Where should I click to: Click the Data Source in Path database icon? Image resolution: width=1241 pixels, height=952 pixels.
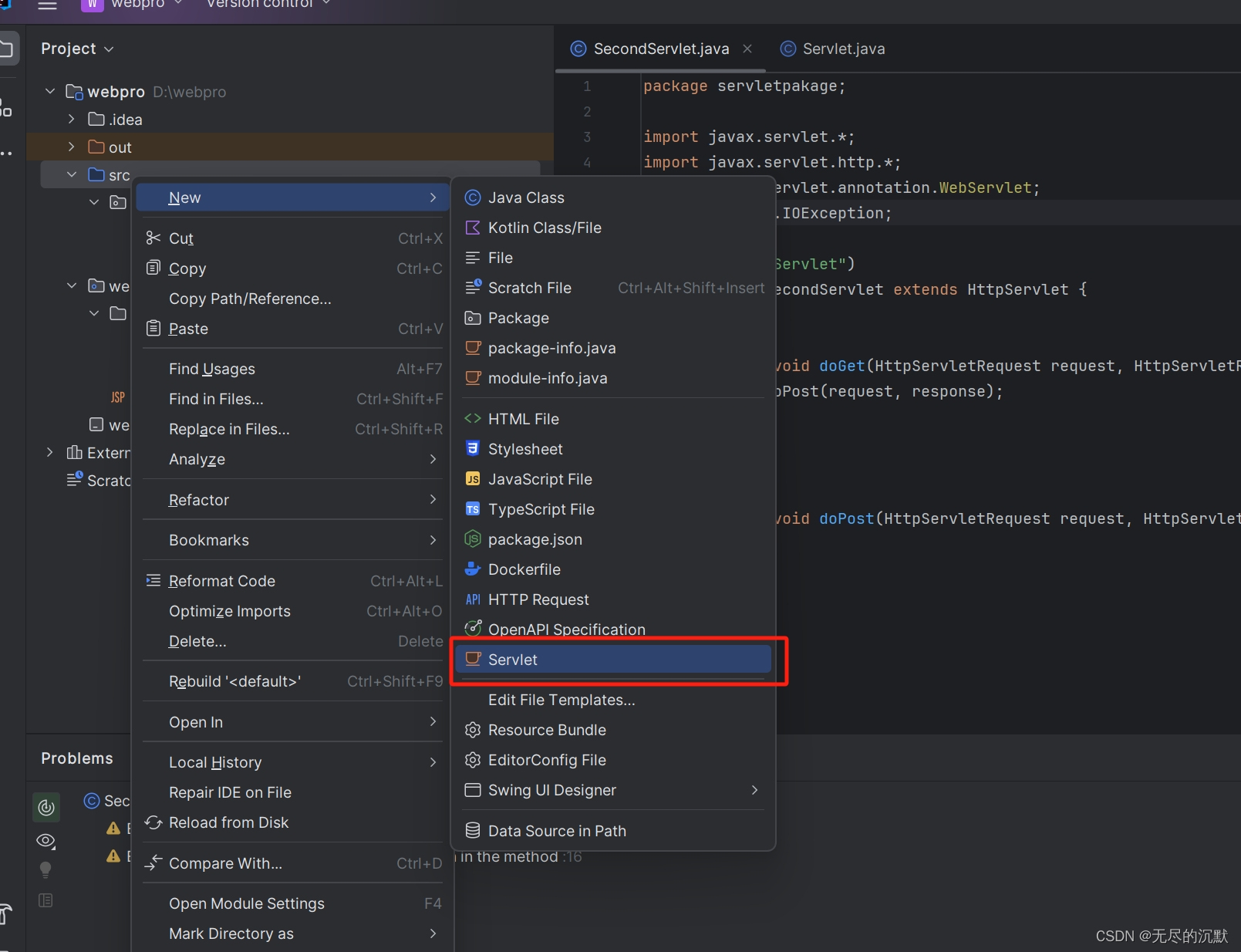[473, 830]
